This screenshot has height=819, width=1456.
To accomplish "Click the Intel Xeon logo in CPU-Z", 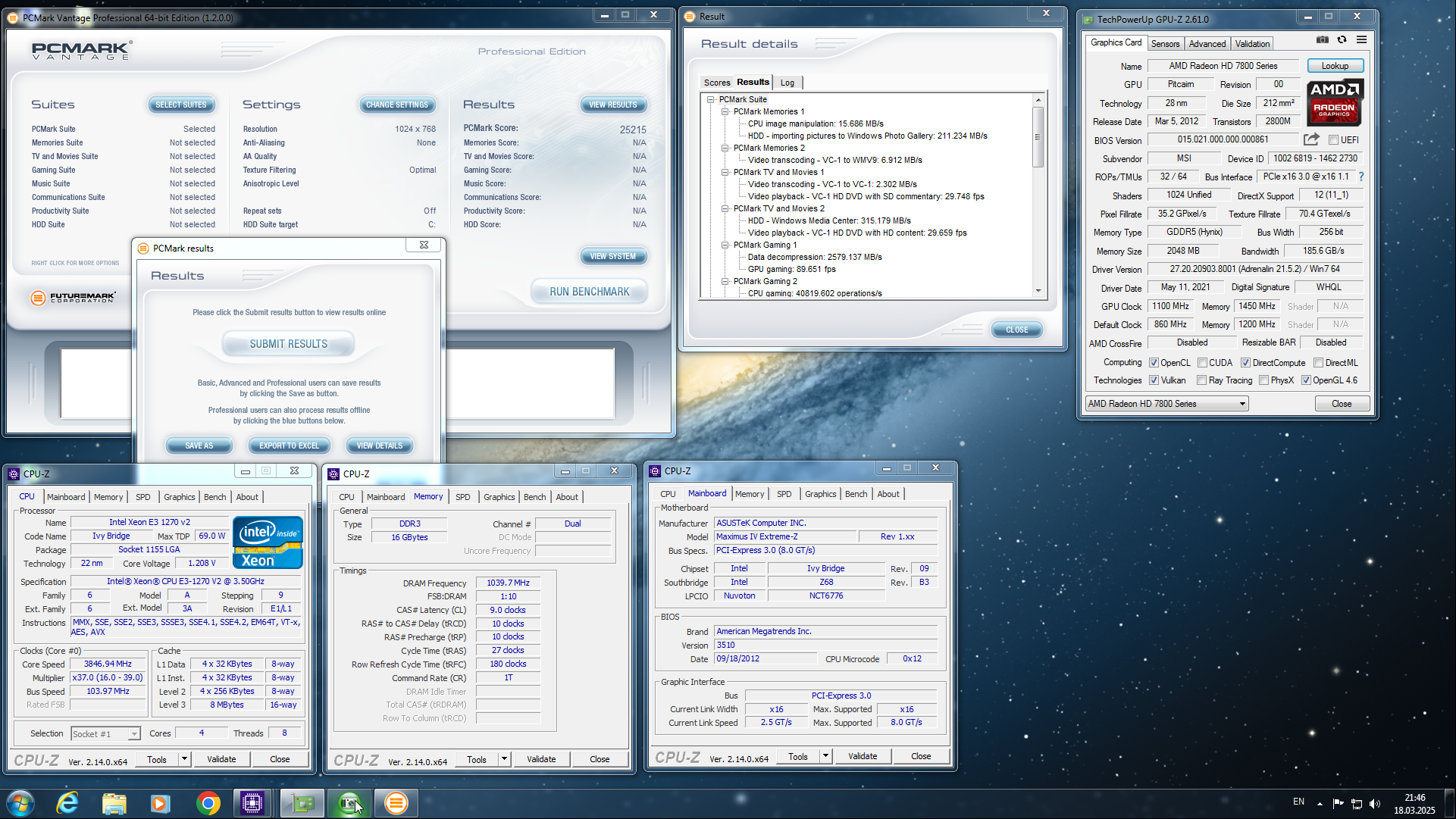I will click(x=268, y=542).
